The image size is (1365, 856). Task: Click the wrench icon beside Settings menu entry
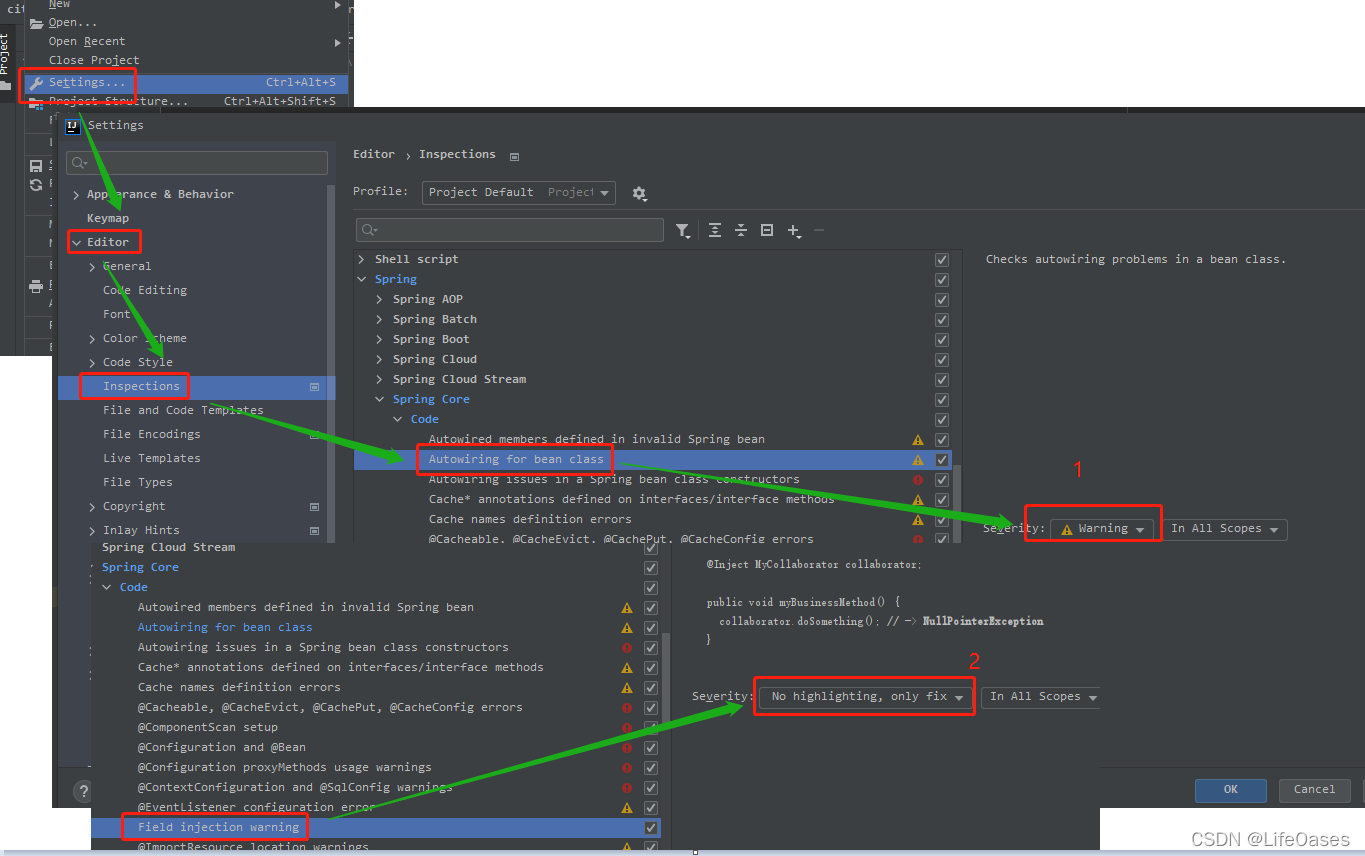click(36, 83)
